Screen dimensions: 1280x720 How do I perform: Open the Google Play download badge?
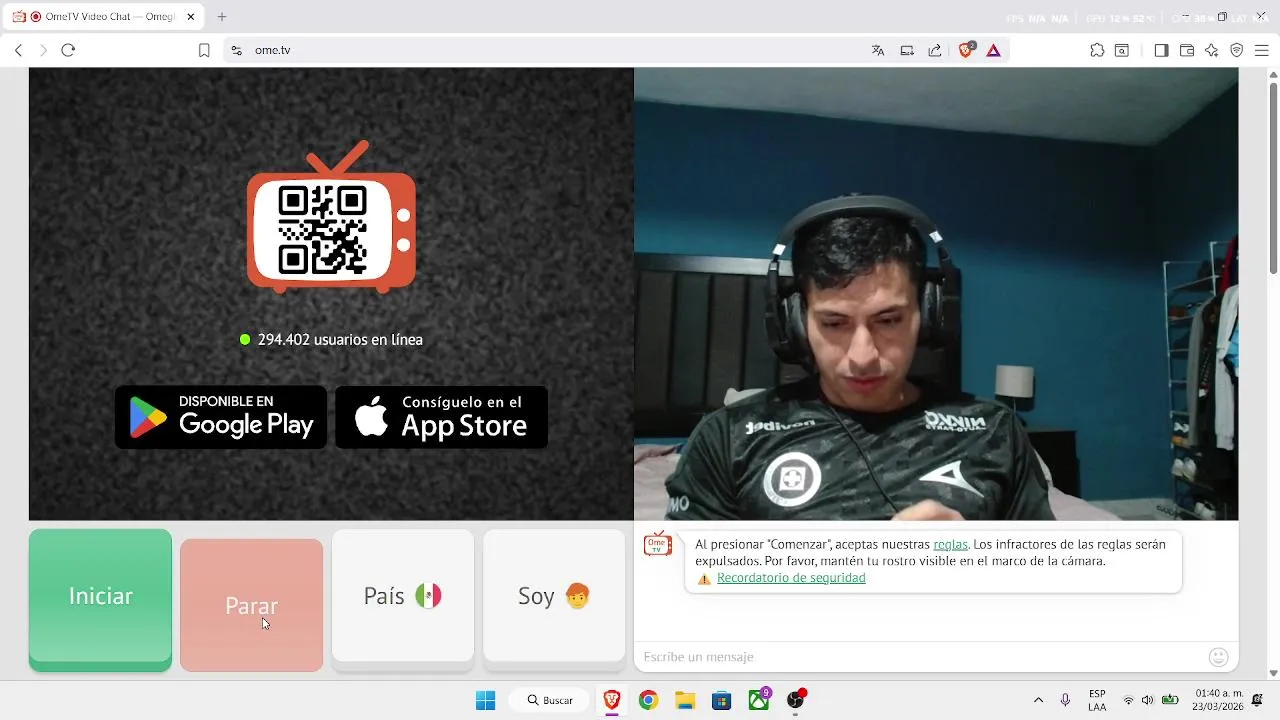point(221,417)
